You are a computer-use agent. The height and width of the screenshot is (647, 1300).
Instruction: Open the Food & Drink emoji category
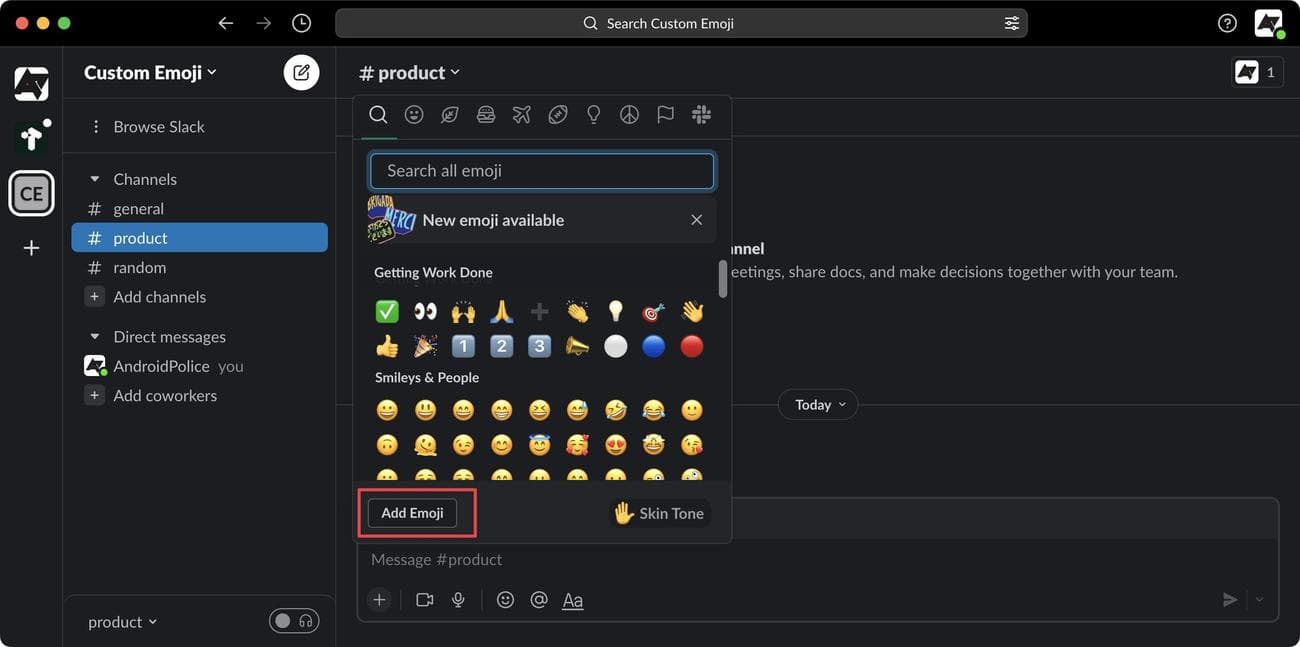[x=485, y=114]
